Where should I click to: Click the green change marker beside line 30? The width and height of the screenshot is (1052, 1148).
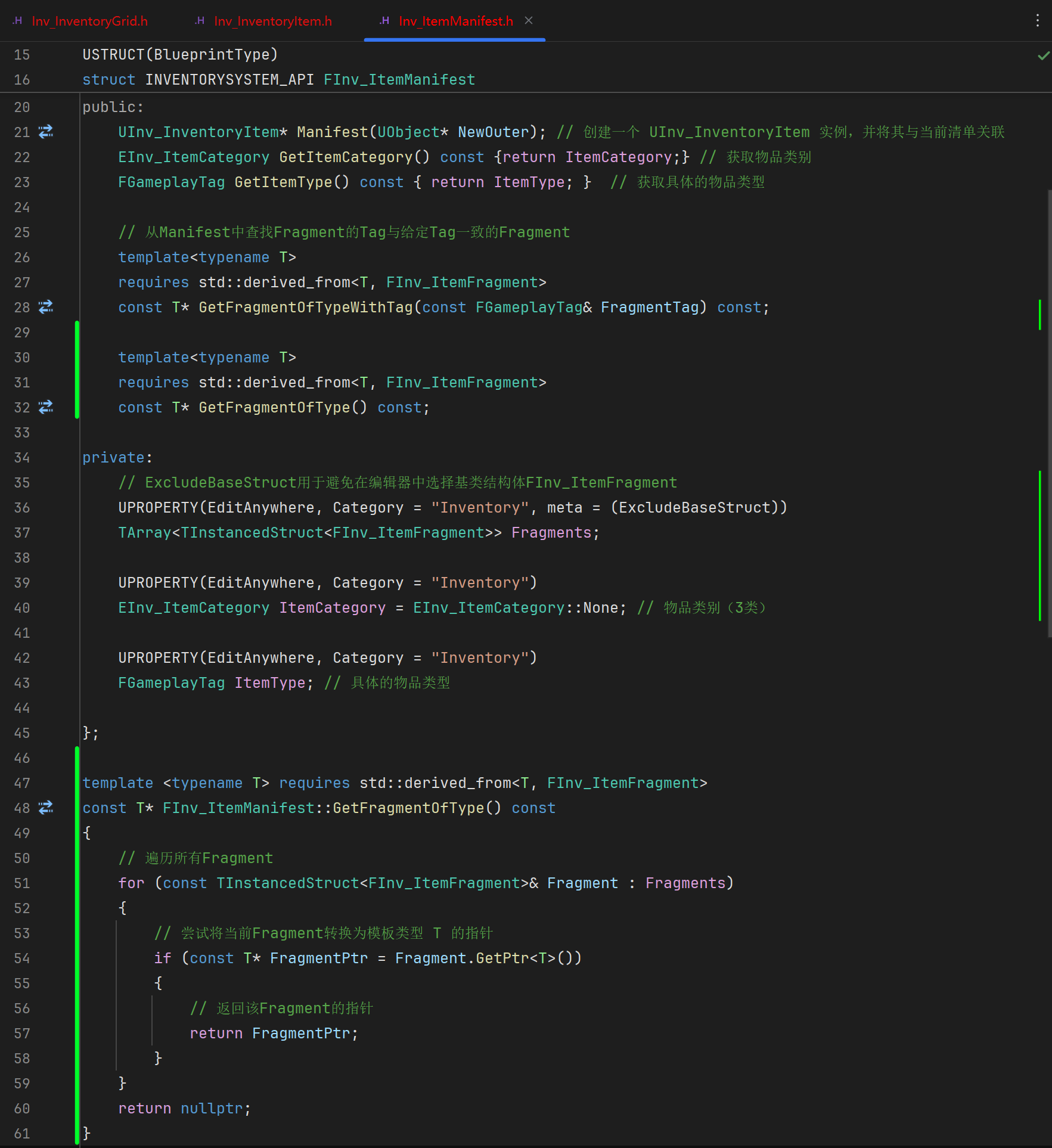click(x=77, y=370)
